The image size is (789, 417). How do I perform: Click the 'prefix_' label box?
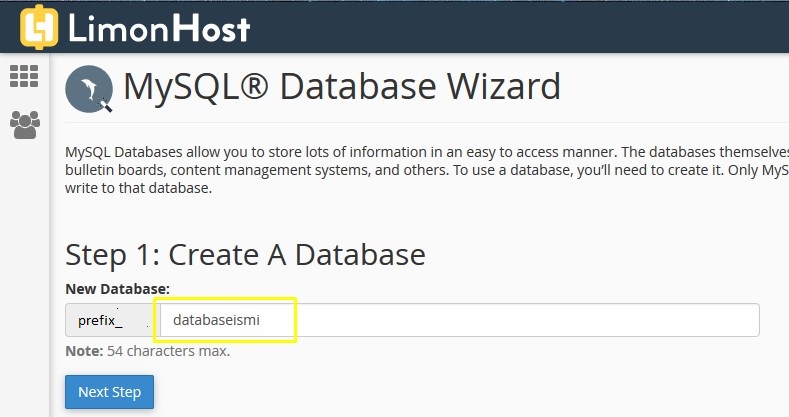[113, 320]
